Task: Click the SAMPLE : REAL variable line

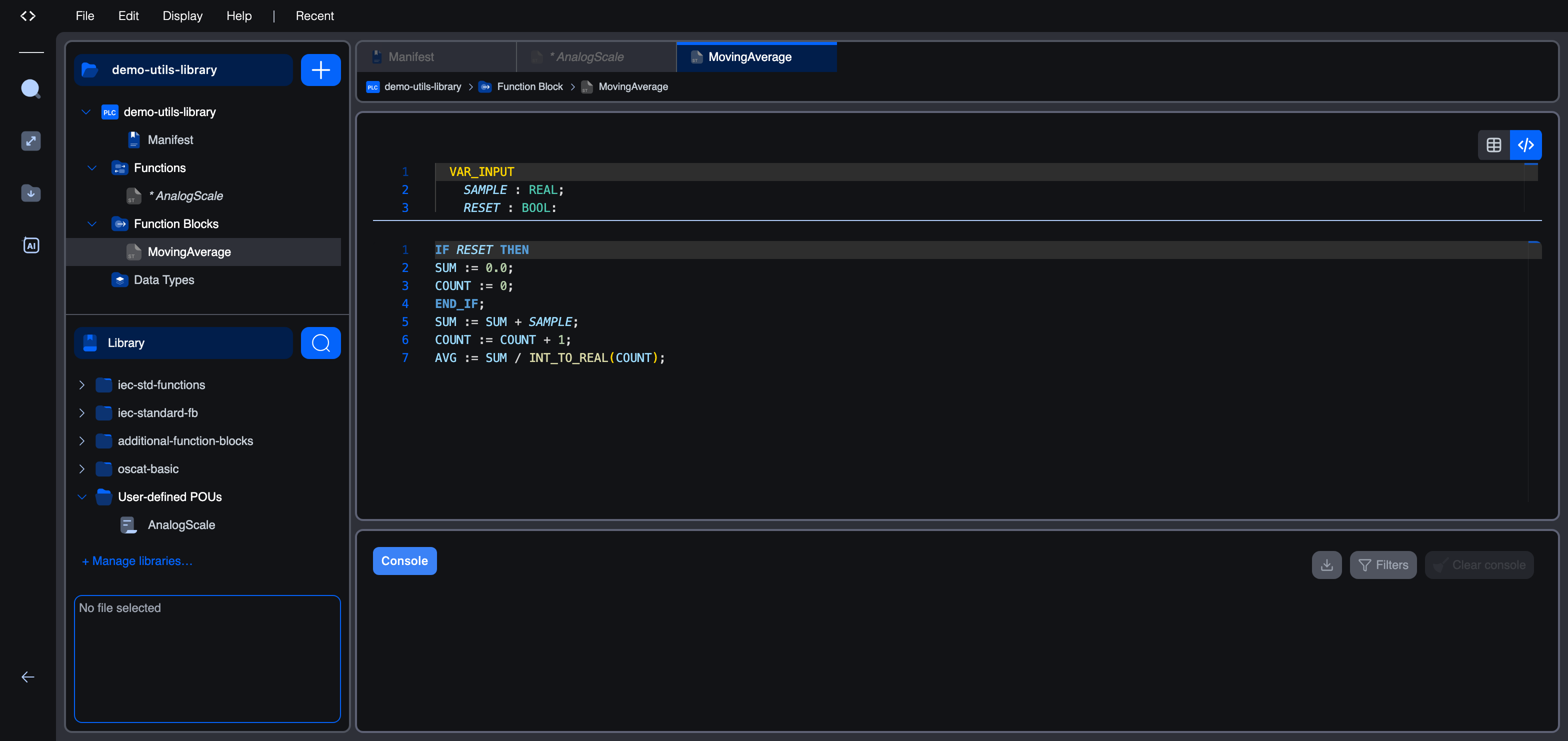Action: coord(513,190)
